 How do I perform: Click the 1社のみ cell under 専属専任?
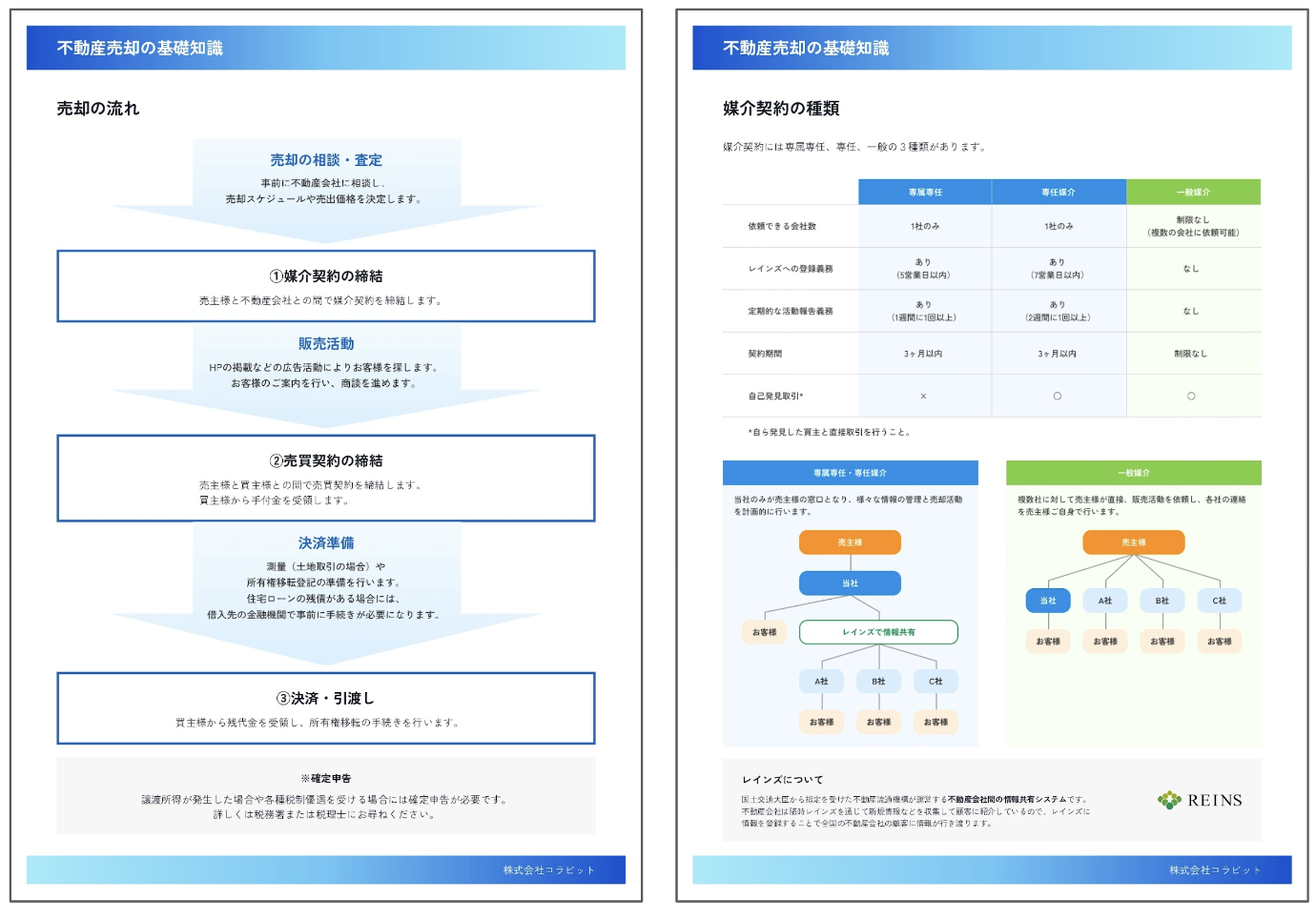pyautogui.click(x=925, y=226)
